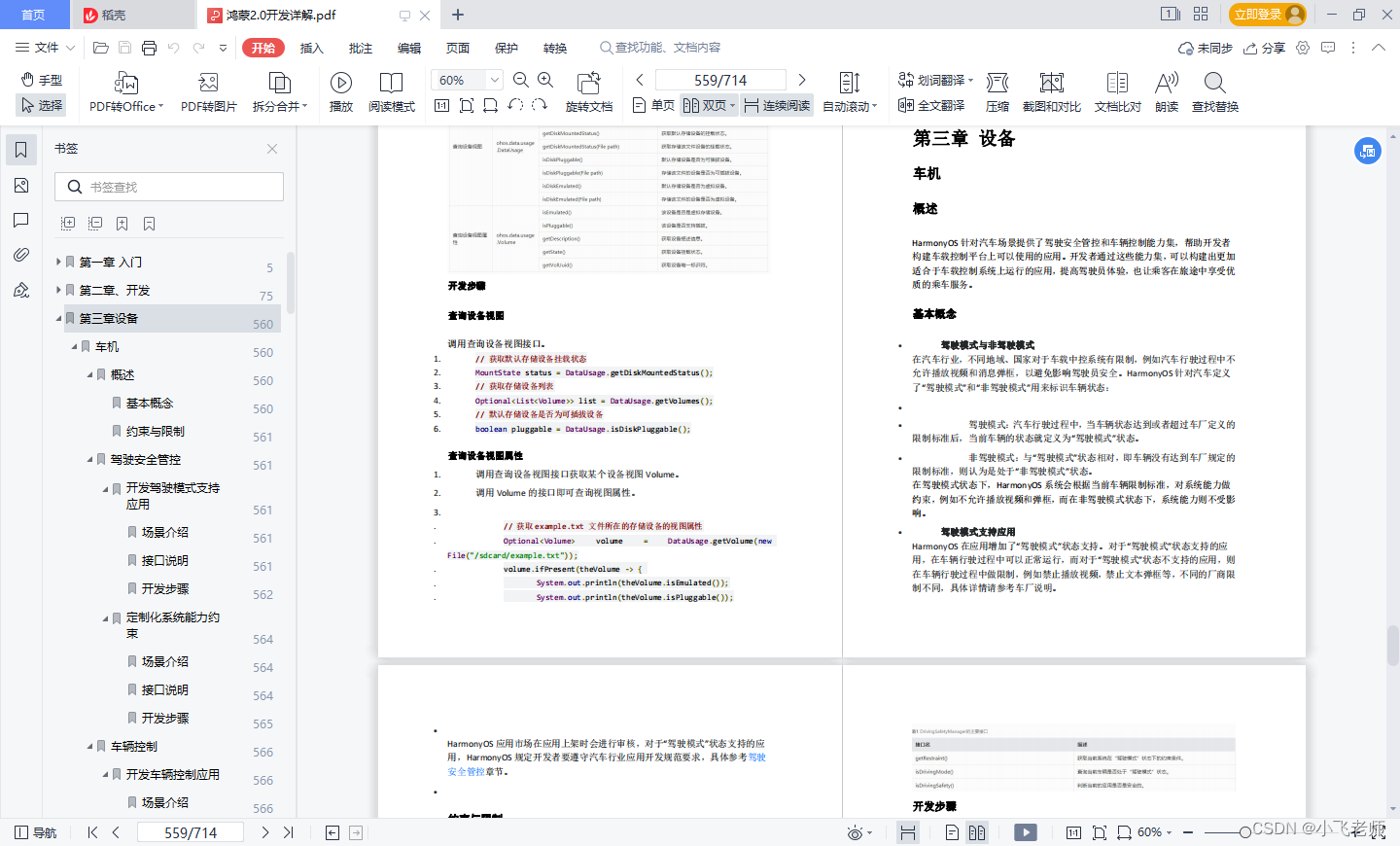Select the 开始 ribbon tab

pyautogui.click(x=263, y=48)
